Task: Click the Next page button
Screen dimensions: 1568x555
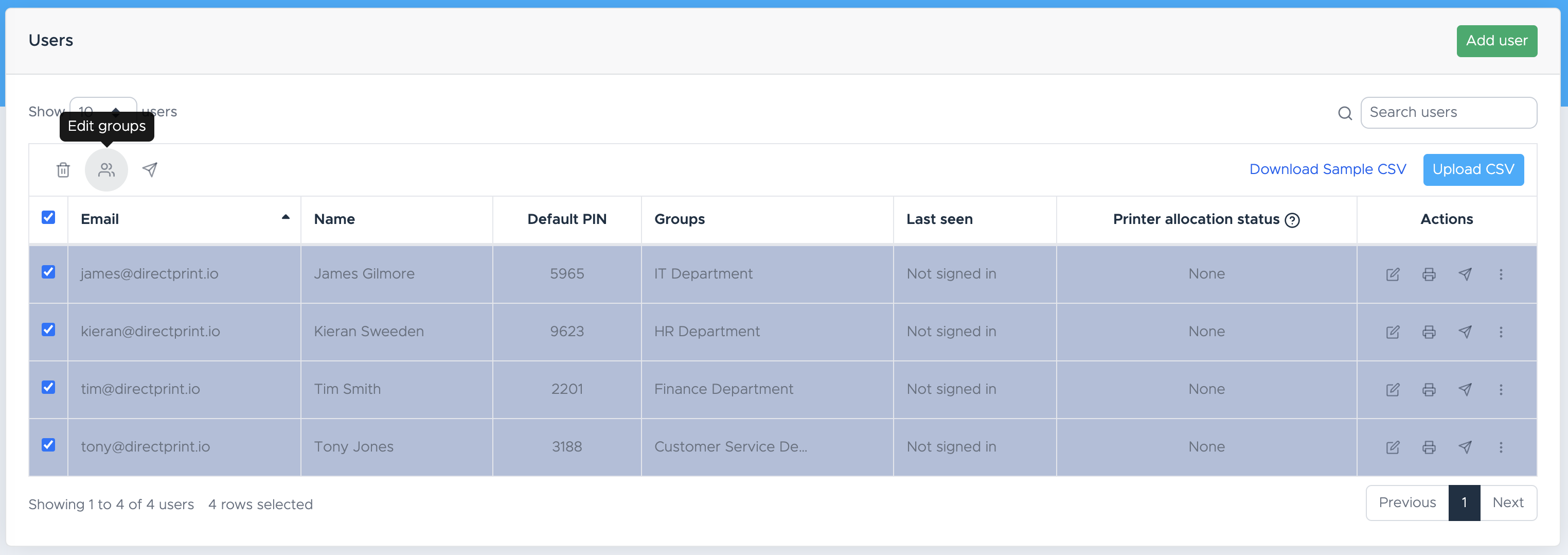Action: pos(1507,502)
